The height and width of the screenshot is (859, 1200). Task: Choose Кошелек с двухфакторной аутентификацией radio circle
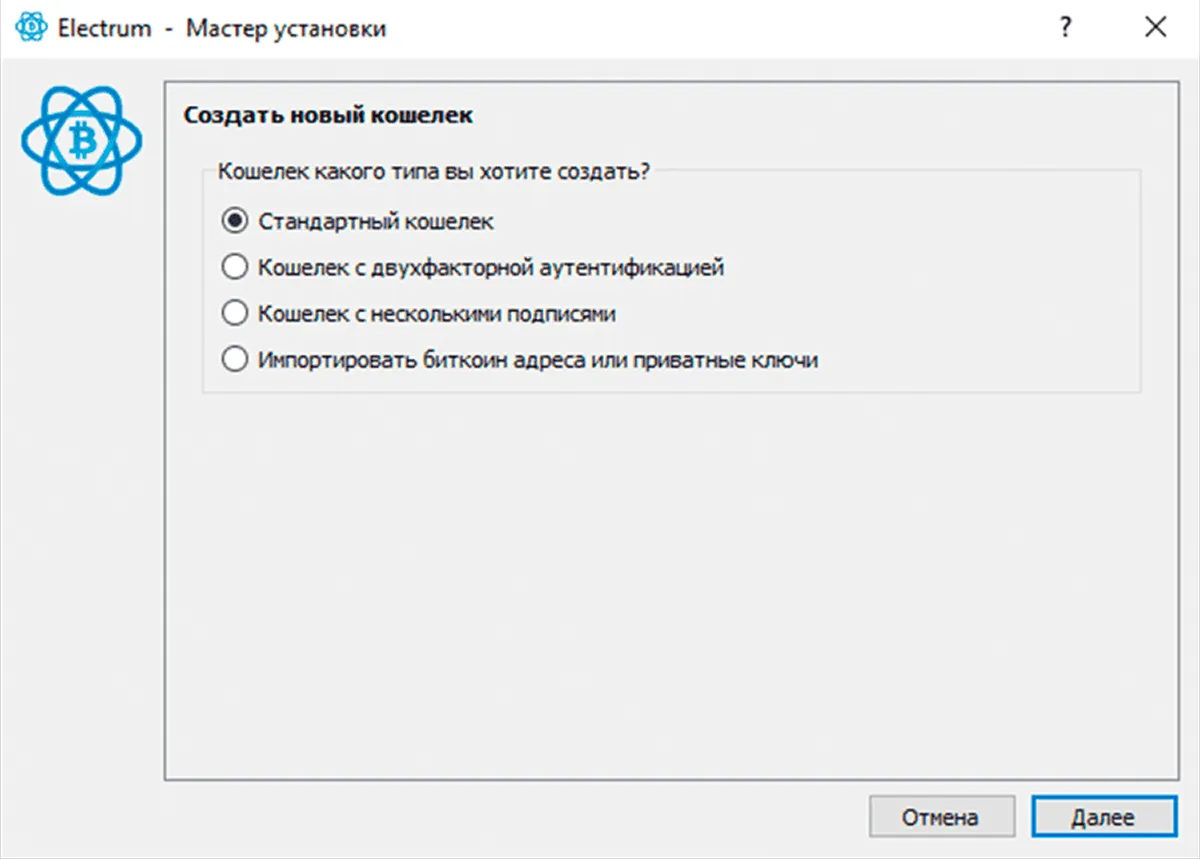234,267
